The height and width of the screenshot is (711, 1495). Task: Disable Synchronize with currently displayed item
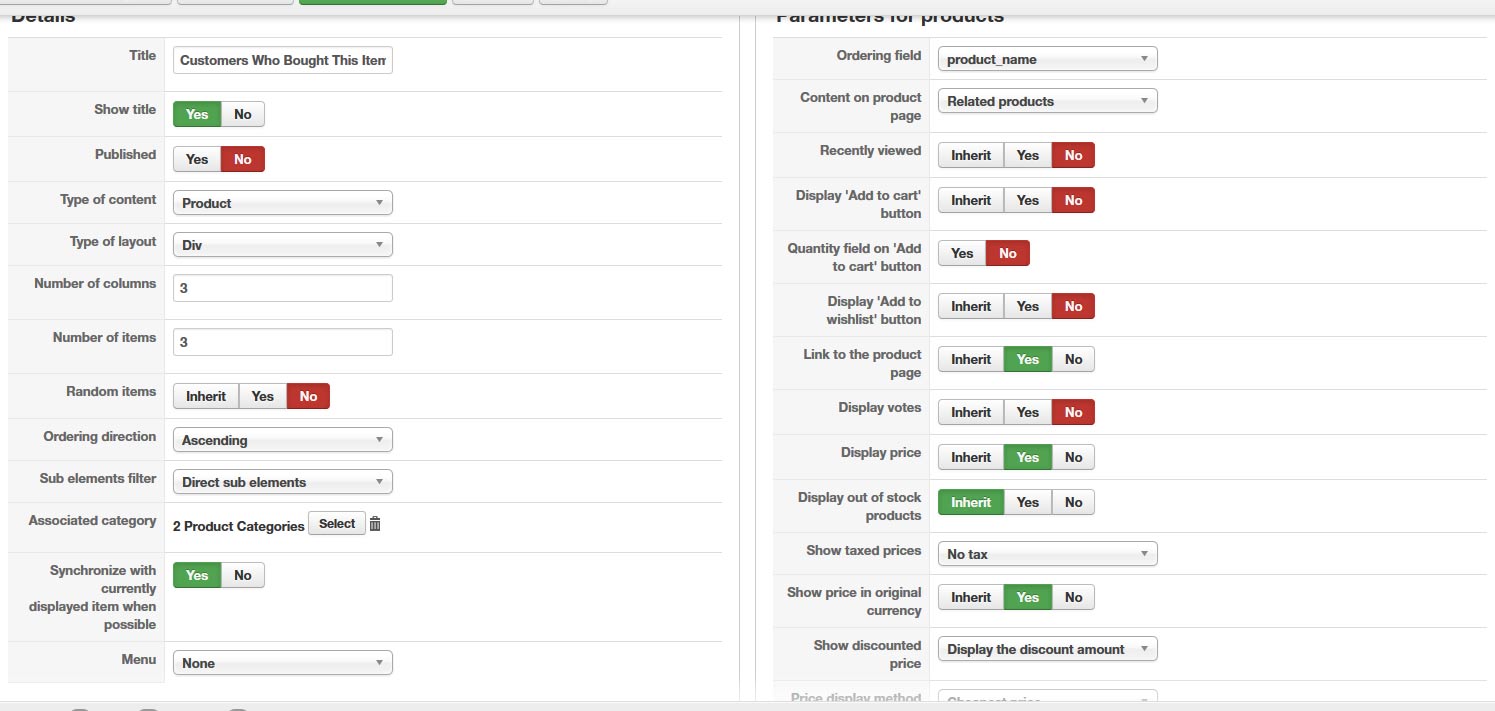click(243, 575)
